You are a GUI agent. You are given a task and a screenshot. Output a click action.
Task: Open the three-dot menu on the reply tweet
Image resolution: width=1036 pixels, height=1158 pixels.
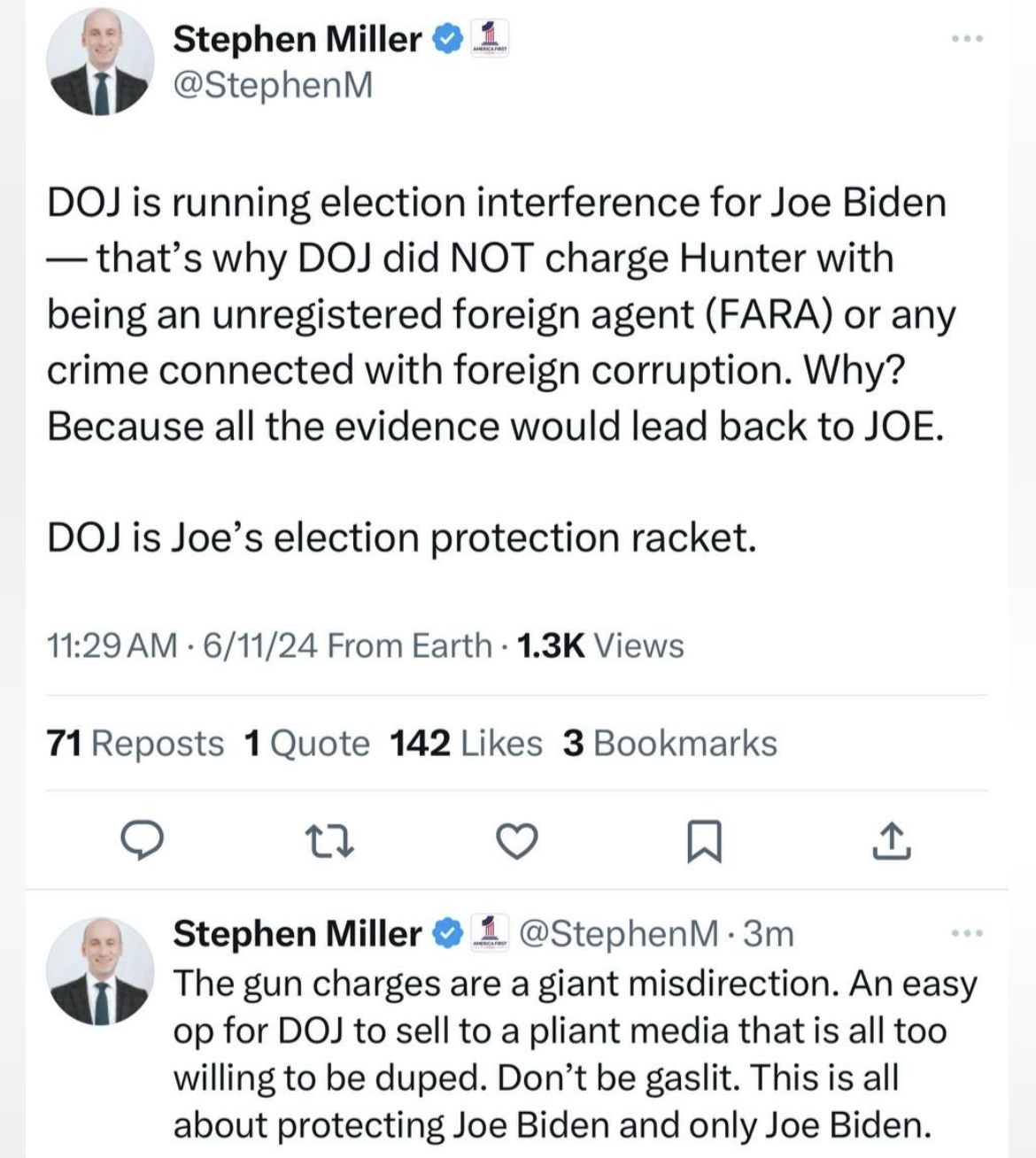pos(967,933)
